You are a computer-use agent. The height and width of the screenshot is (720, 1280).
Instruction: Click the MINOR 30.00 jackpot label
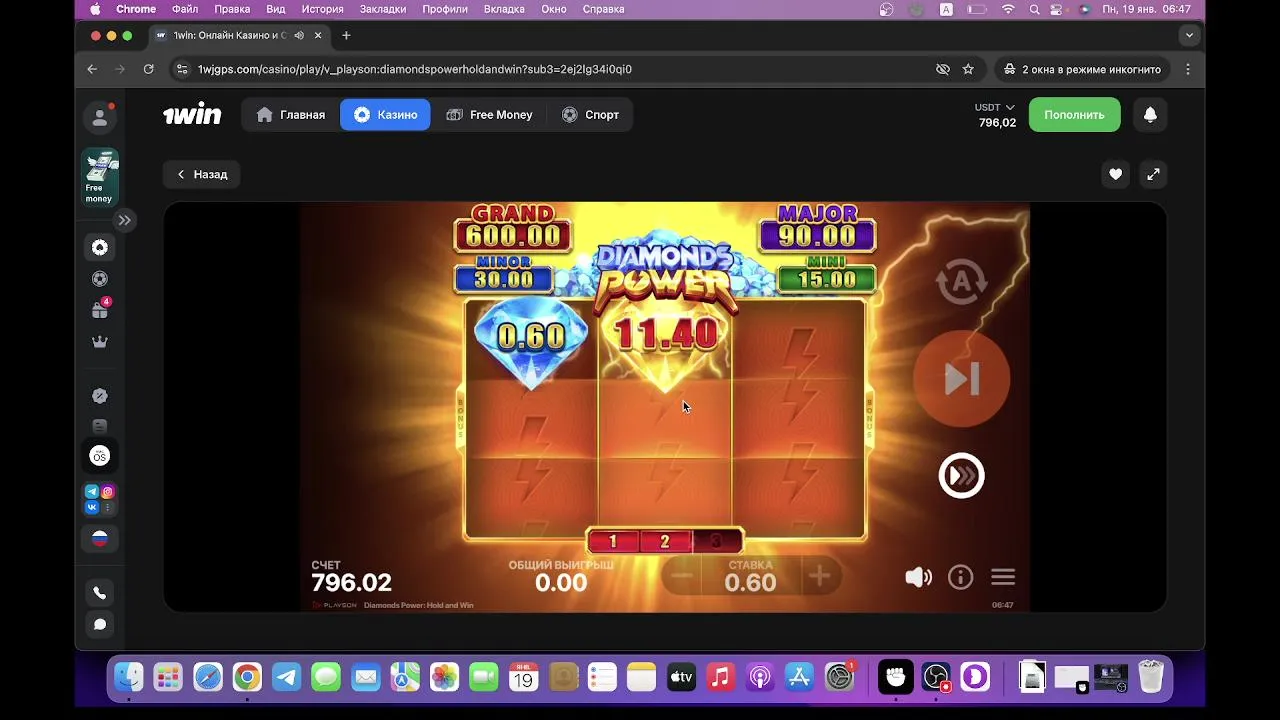pos(504,274)
